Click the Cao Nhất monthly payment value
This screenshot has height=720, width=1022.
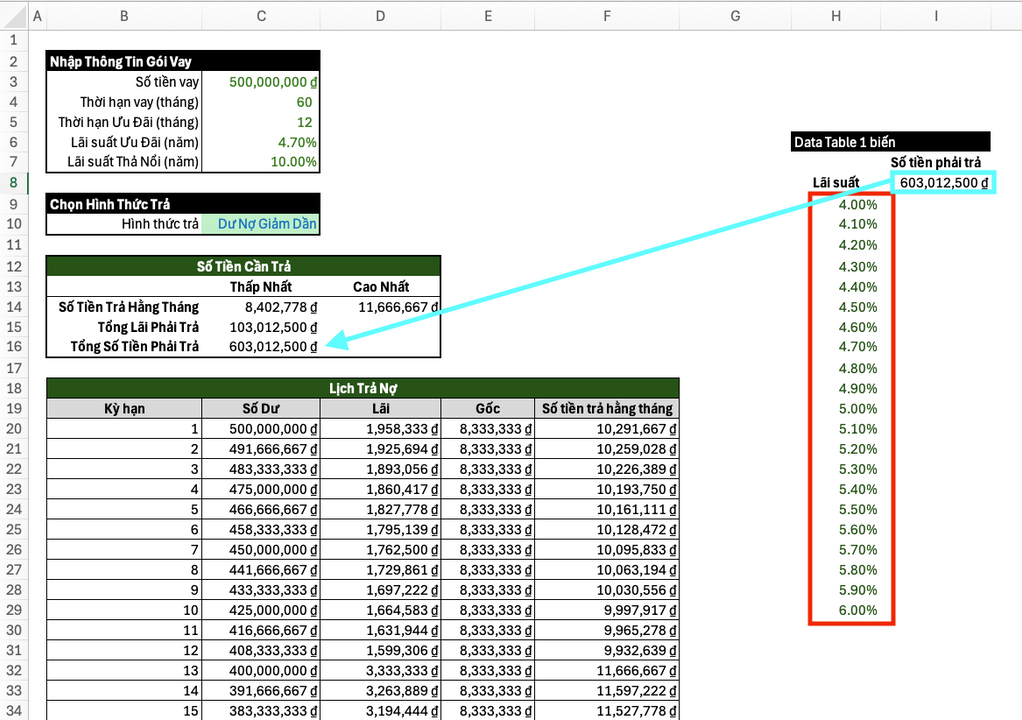[381, 307]
